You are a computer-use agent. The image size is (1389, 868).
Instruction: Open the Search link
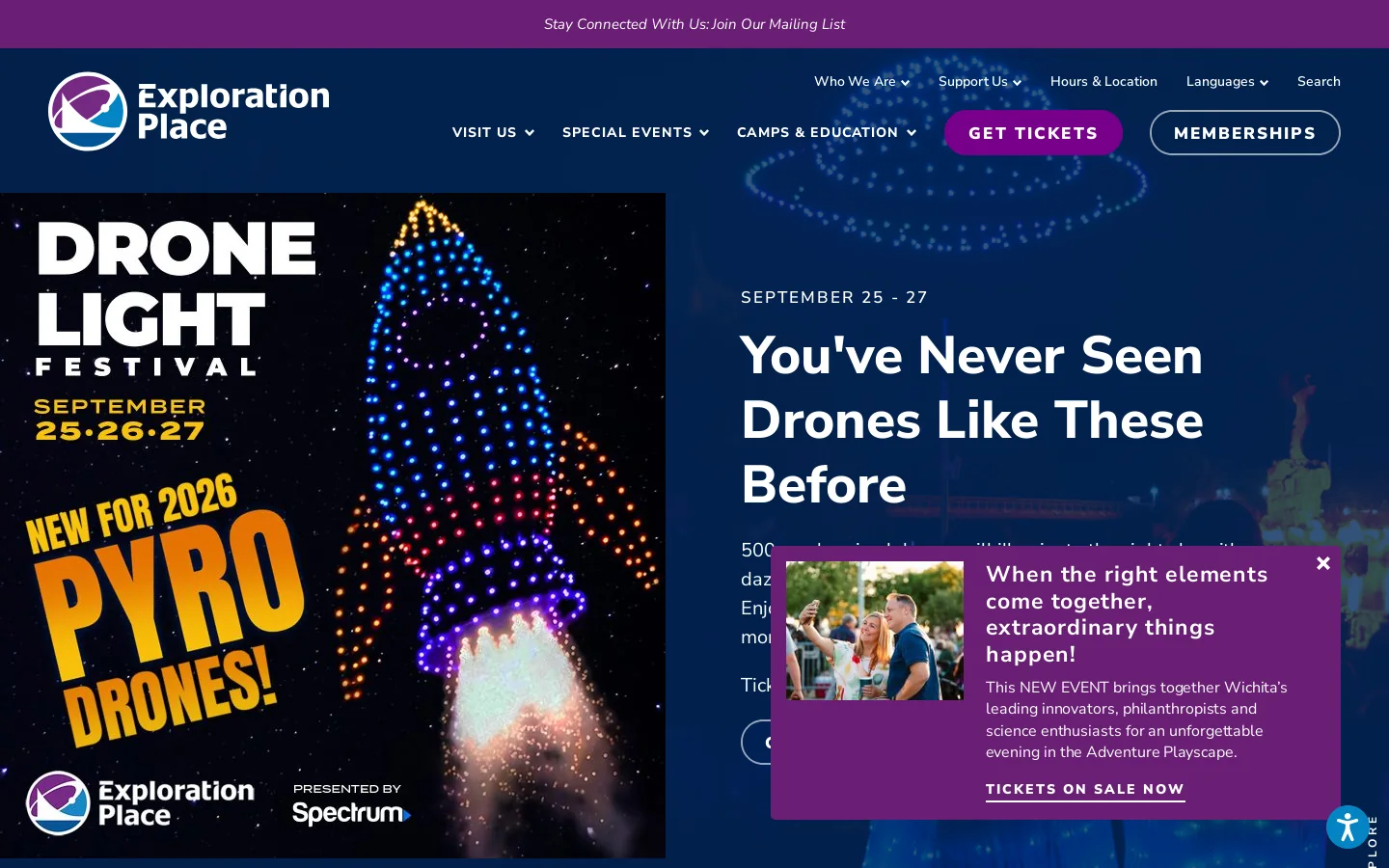[x=1319, y=82]
